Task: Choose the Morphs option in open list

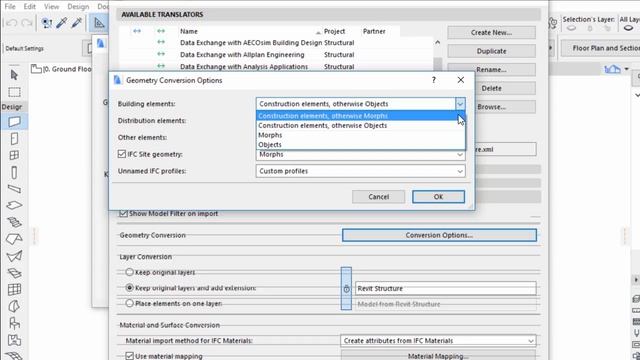Action: [x=360, y=135]
